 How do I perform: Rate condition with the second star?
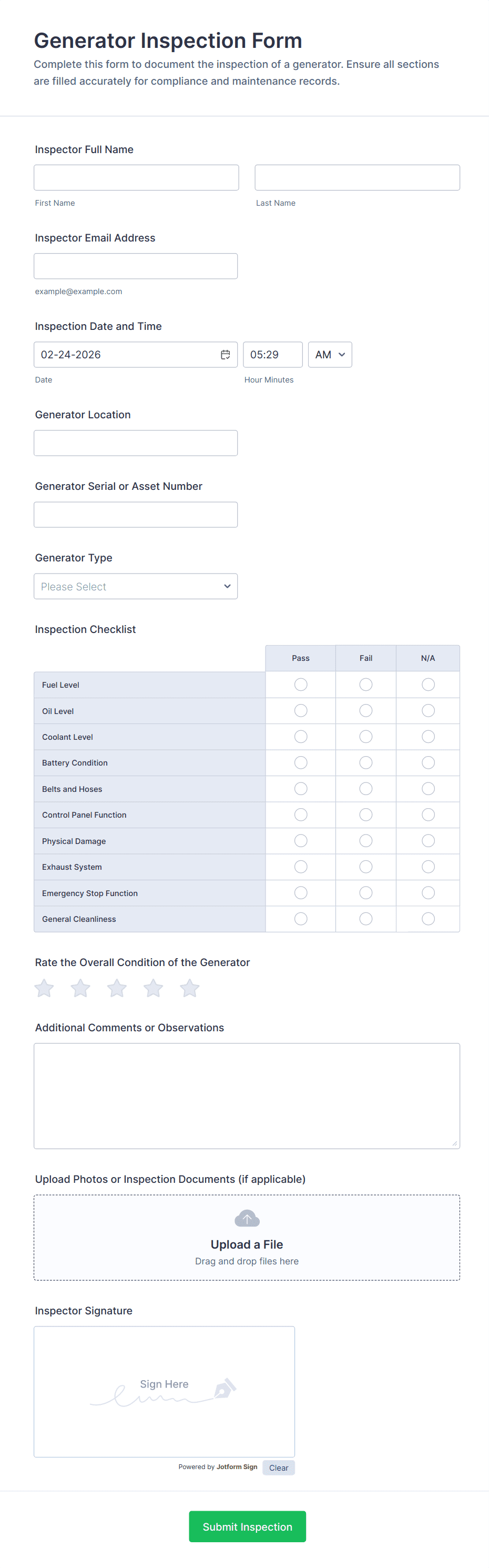[x=80, y=988]
